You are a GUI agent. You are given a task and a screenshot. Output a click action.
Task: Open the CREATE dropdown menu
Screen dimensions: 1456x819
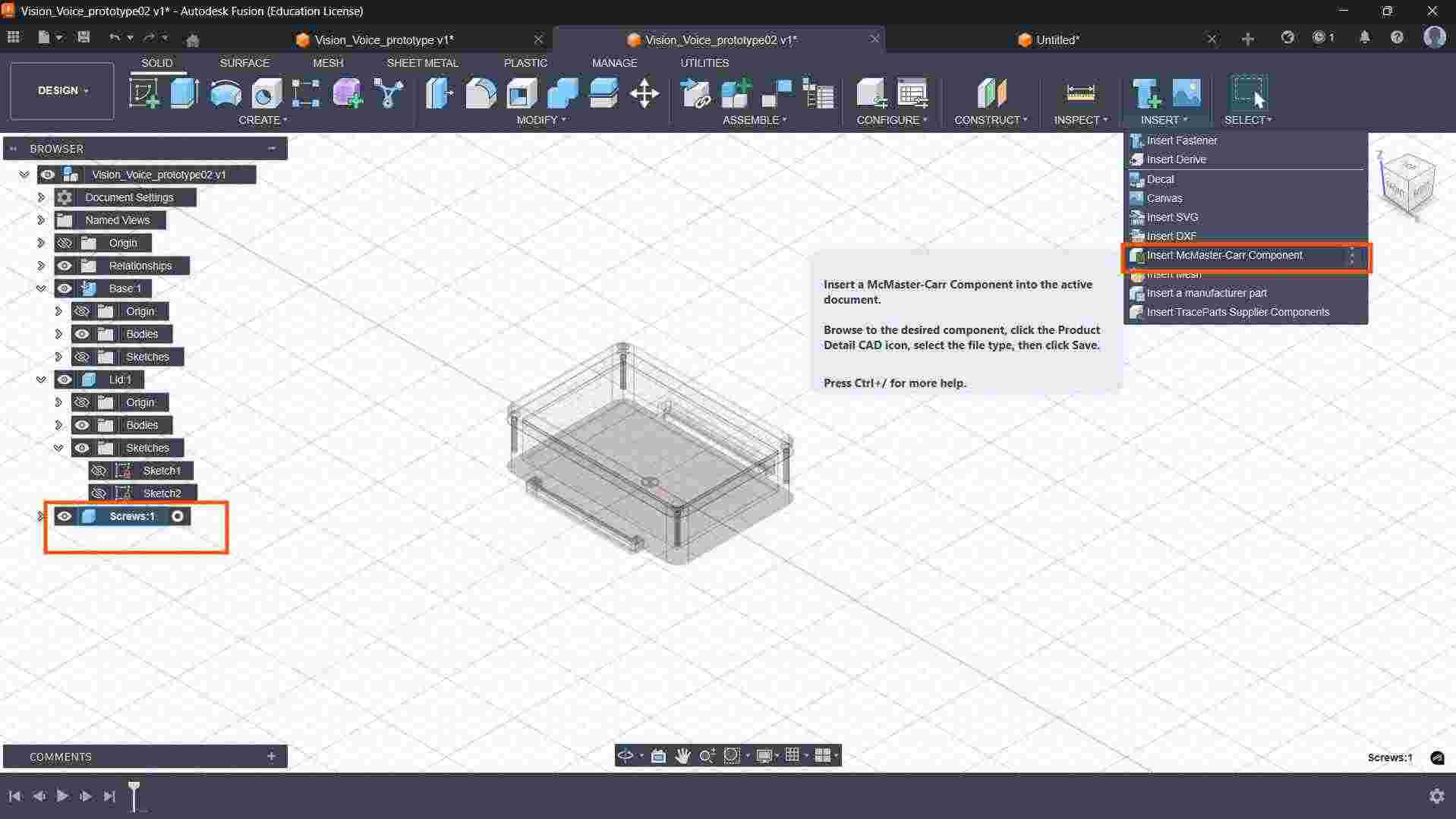pos(263,120)
